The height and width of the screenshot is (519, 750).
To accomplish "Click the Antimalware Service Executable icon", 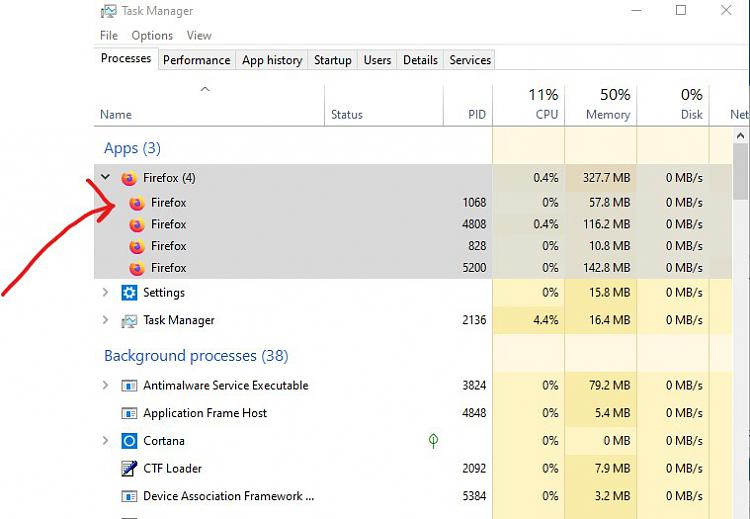I will [x=129, y=386].
